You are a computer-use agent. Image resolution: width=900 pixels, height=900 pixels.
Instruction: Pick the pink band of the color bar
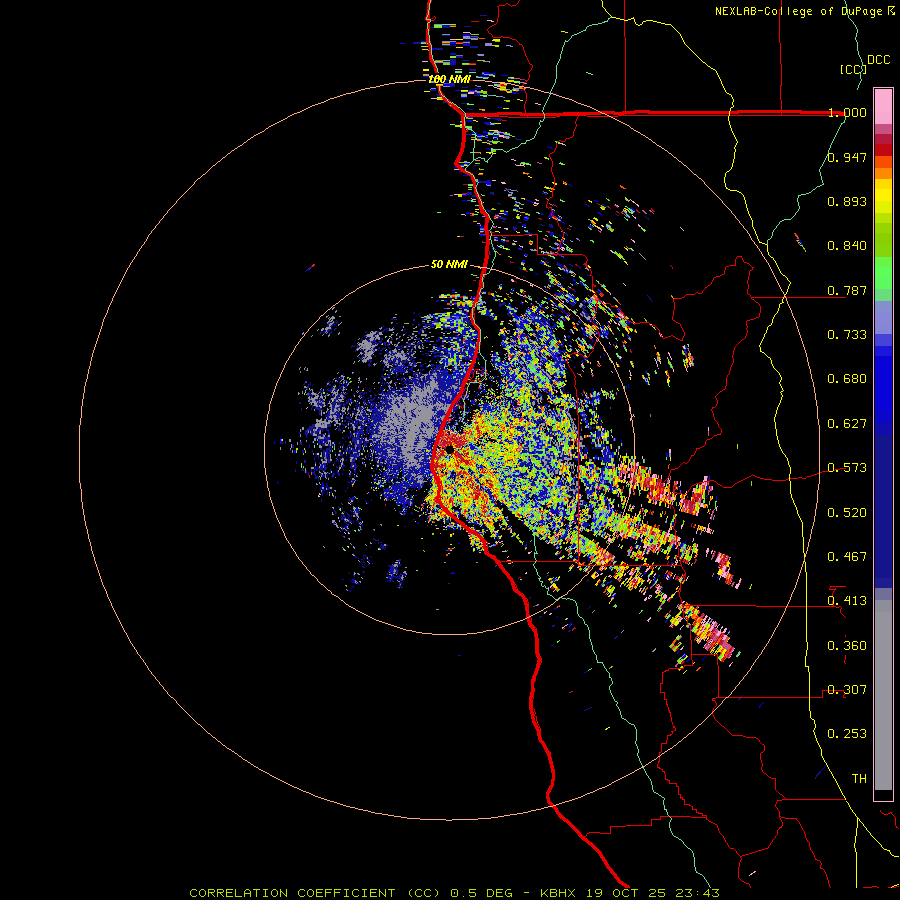883,107
